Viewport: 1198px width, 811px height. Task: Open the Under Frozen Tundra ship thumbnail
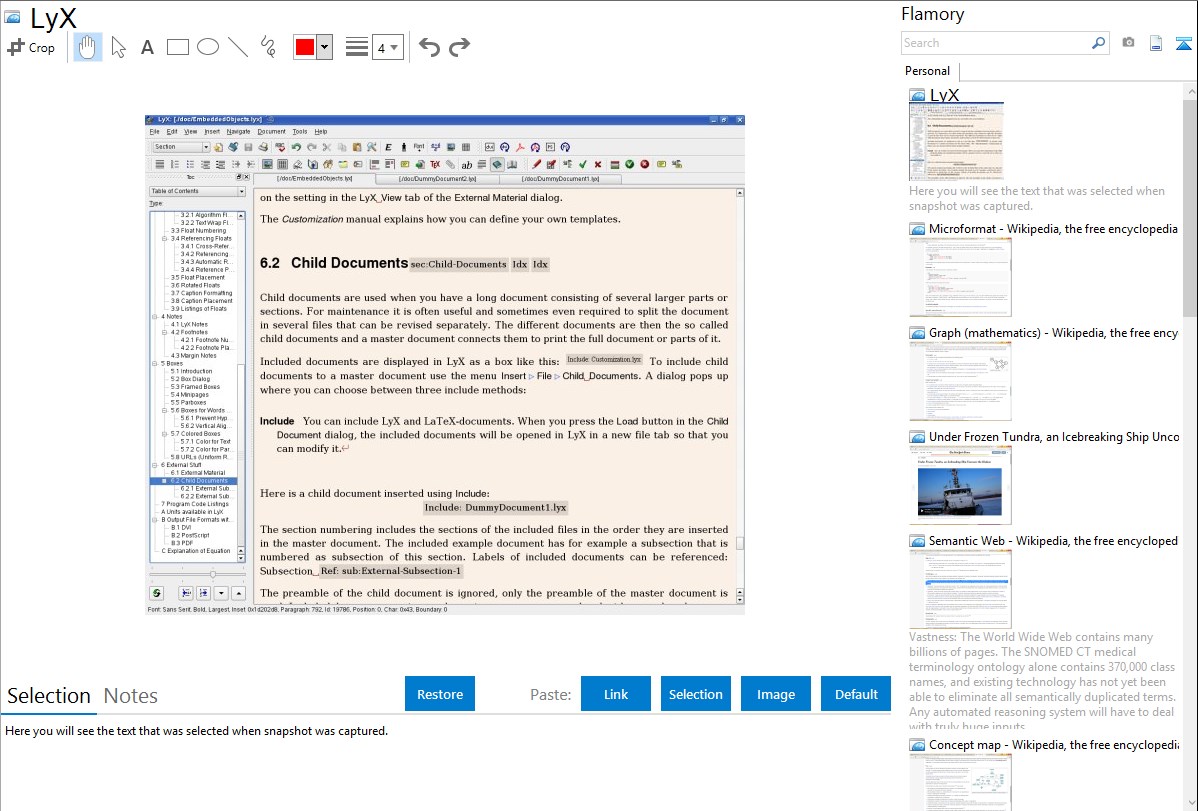(x=960, y=485)
